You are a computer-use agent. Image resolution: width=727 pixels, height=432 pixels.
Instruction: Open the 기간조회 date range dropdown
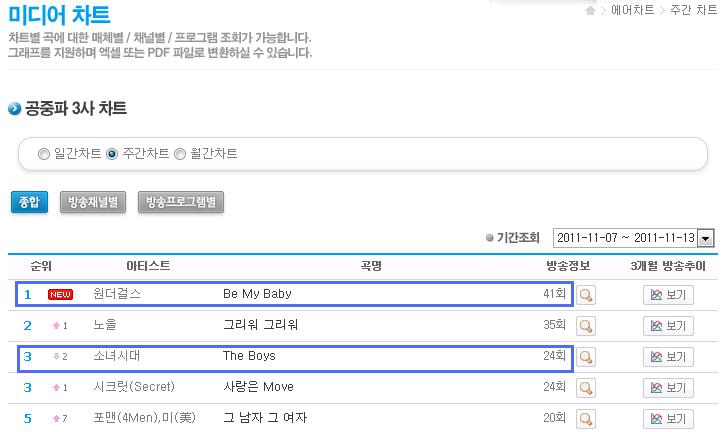[x=706, y=238]
